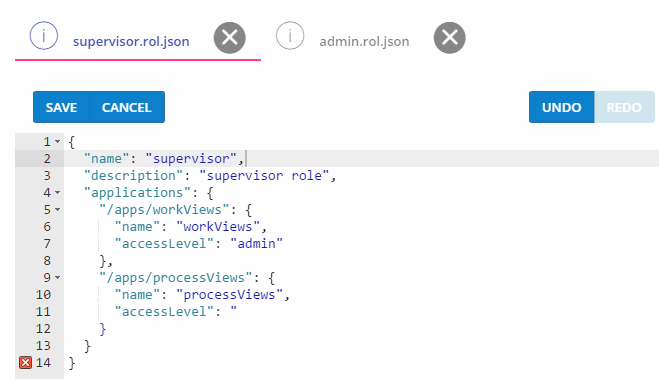The height and width of the screenshot is (379, 659).
Task: Click the error marker on line 14
Action: tap(26, 362)
